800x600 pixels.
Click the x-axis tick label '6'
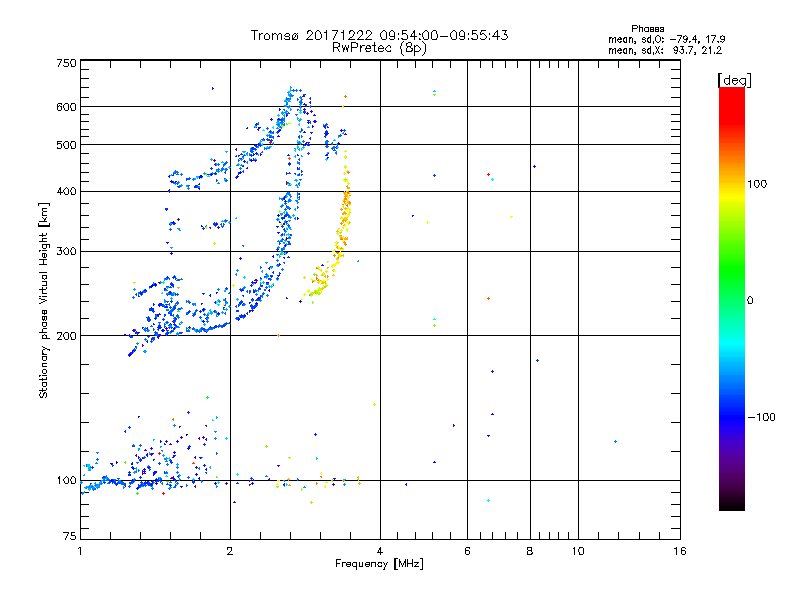467,551
